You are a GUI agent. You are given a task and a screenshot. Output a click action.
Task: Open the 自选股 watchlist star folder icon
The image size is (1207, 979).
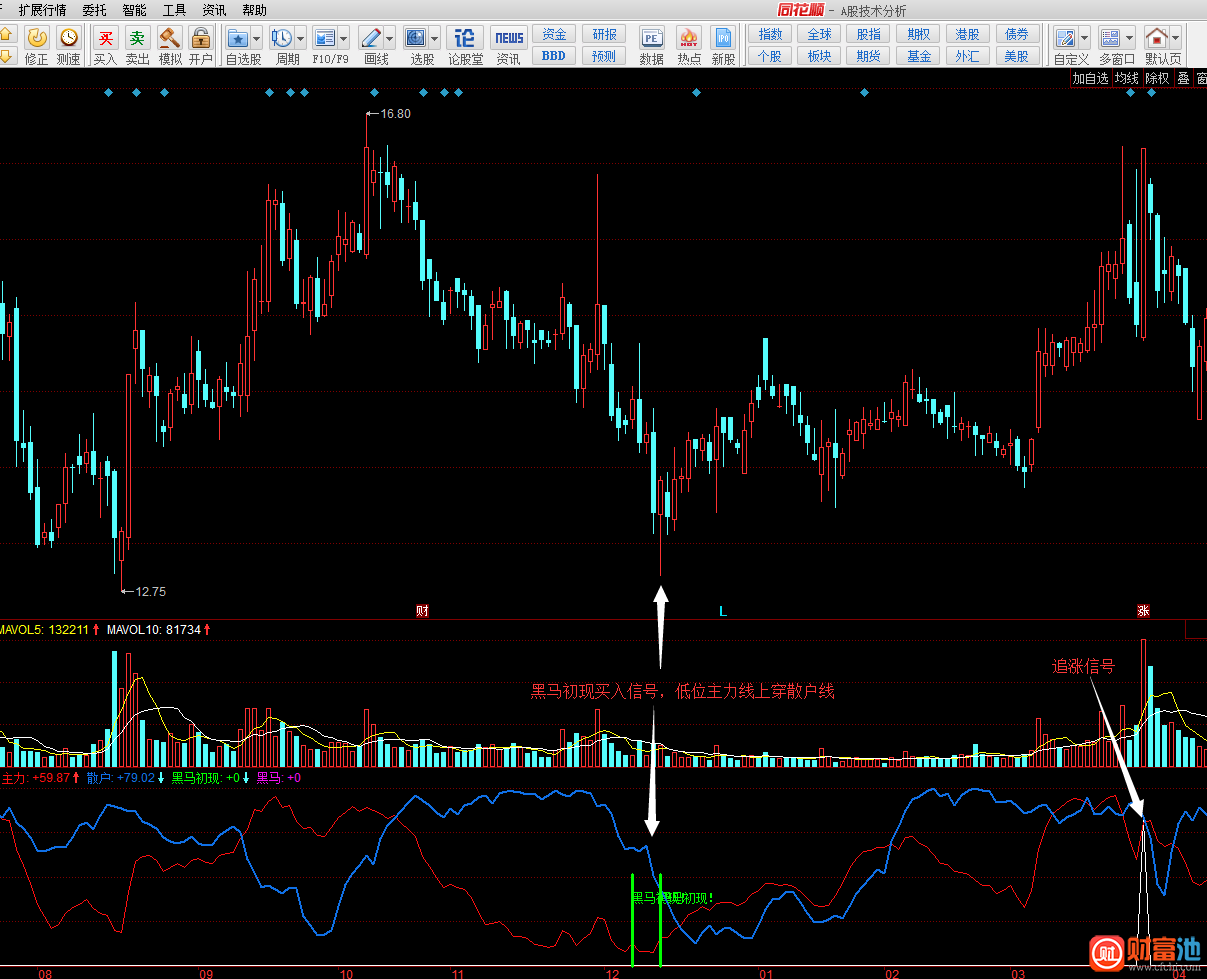237,38
